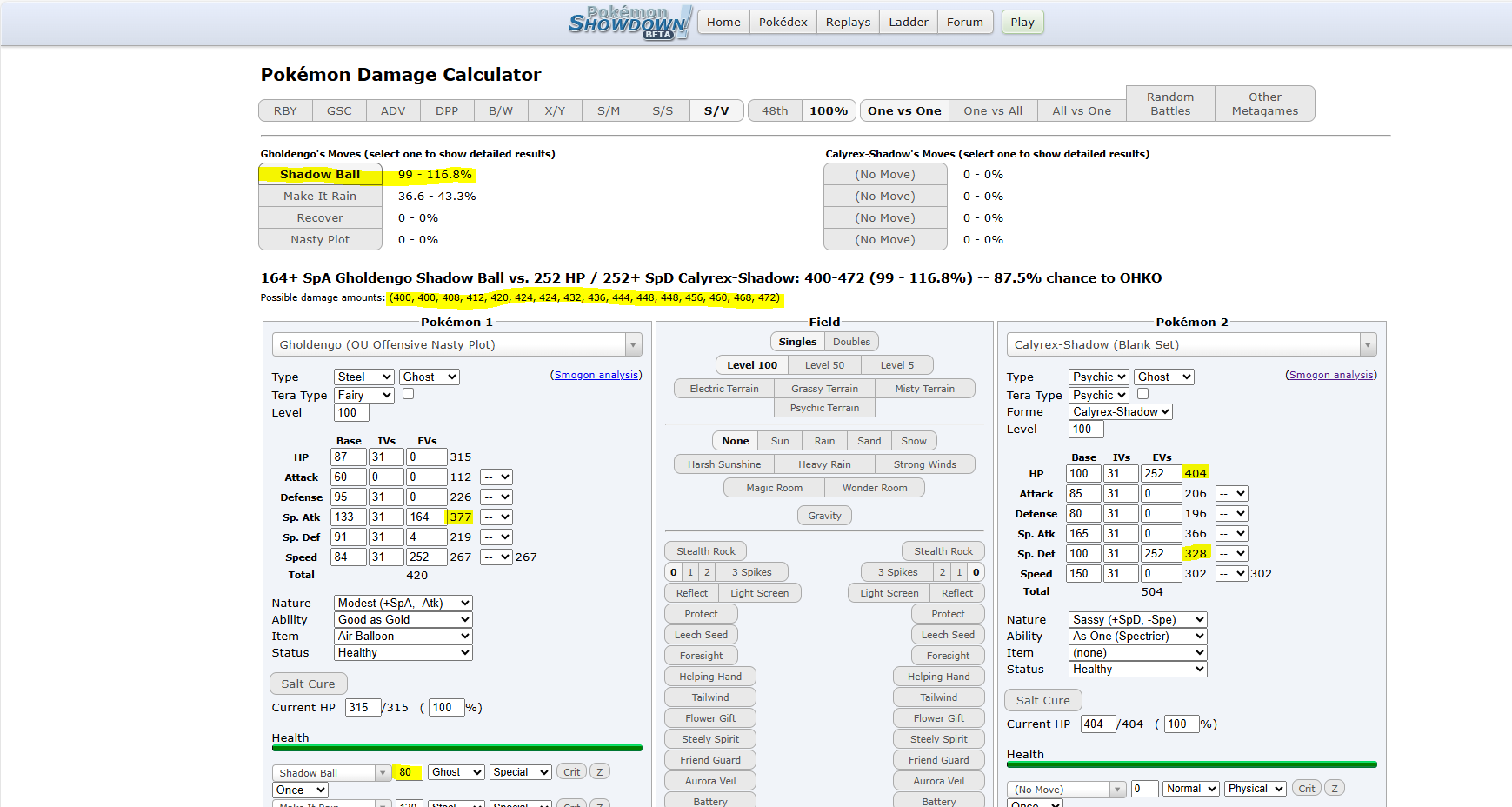
Task: Enable Psychic Terrain
Action: (x=824, y=408)
